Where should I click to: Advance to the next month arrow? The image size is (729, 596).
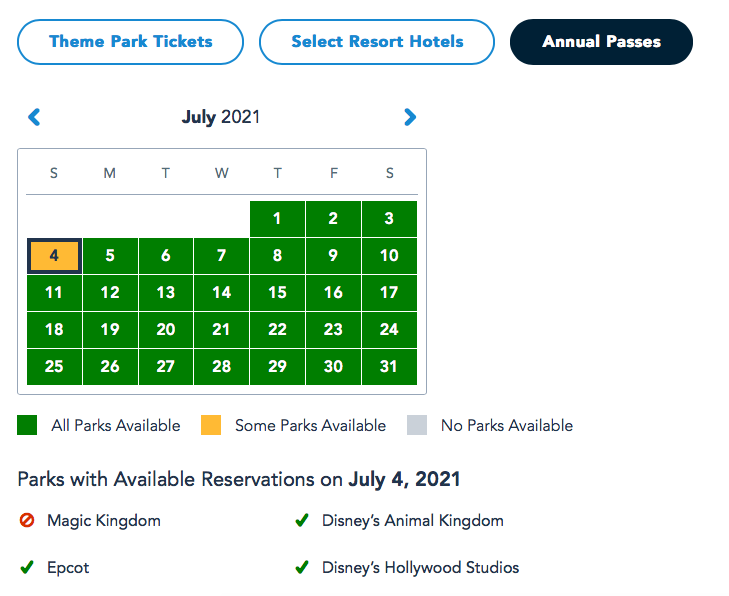tap(410, 117)
